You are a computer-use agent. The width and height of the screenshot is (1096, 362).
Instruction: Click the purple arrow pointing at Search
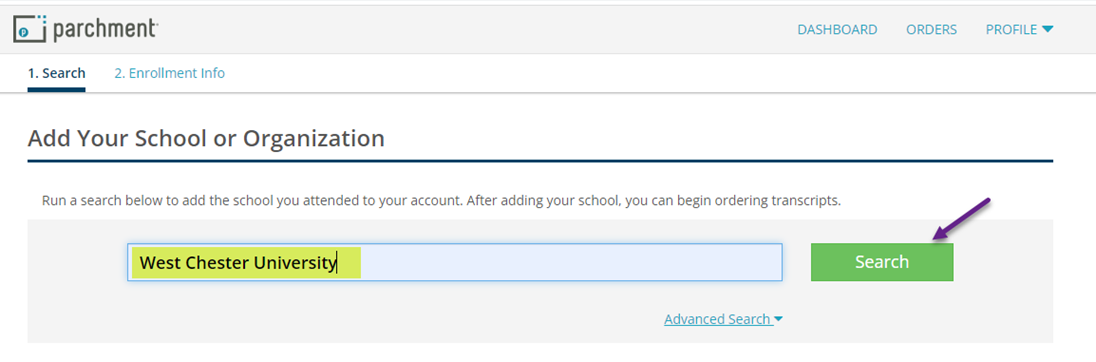coord(961,221)
